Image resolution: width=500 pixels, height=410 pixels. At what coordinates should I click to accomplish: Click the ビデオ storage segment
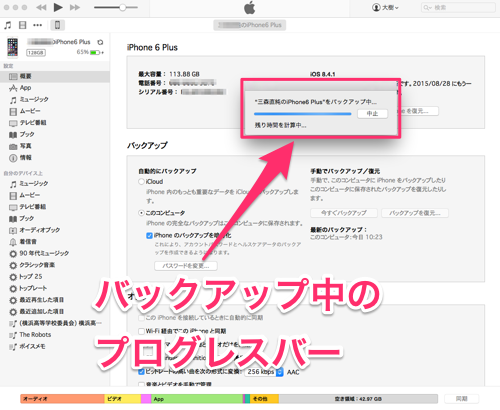pos(123,399)
